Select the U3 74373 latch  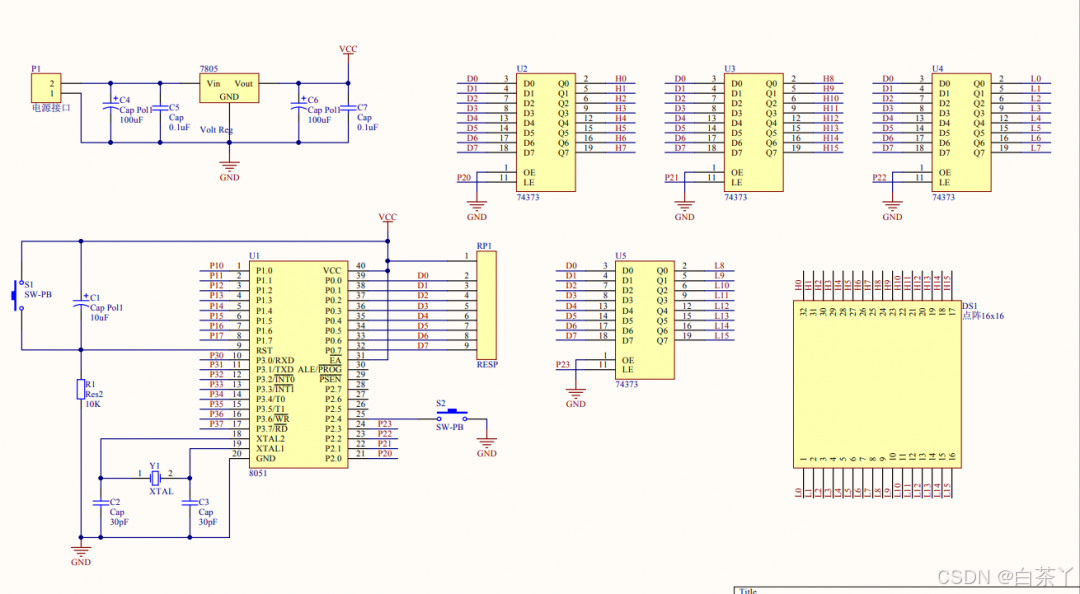click(x=754, y=132)
